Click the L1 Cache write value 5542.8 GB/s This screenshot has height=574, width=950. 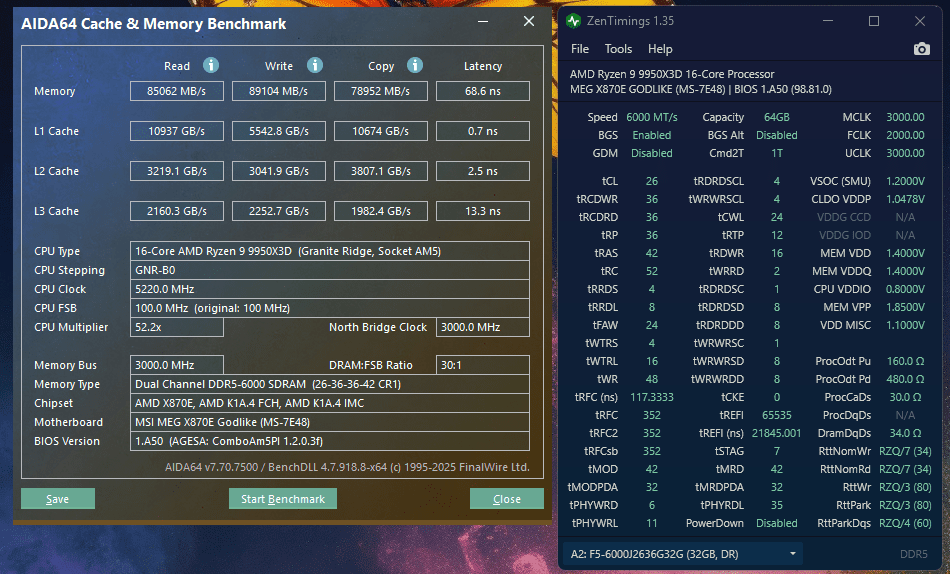tap(279, 131)
